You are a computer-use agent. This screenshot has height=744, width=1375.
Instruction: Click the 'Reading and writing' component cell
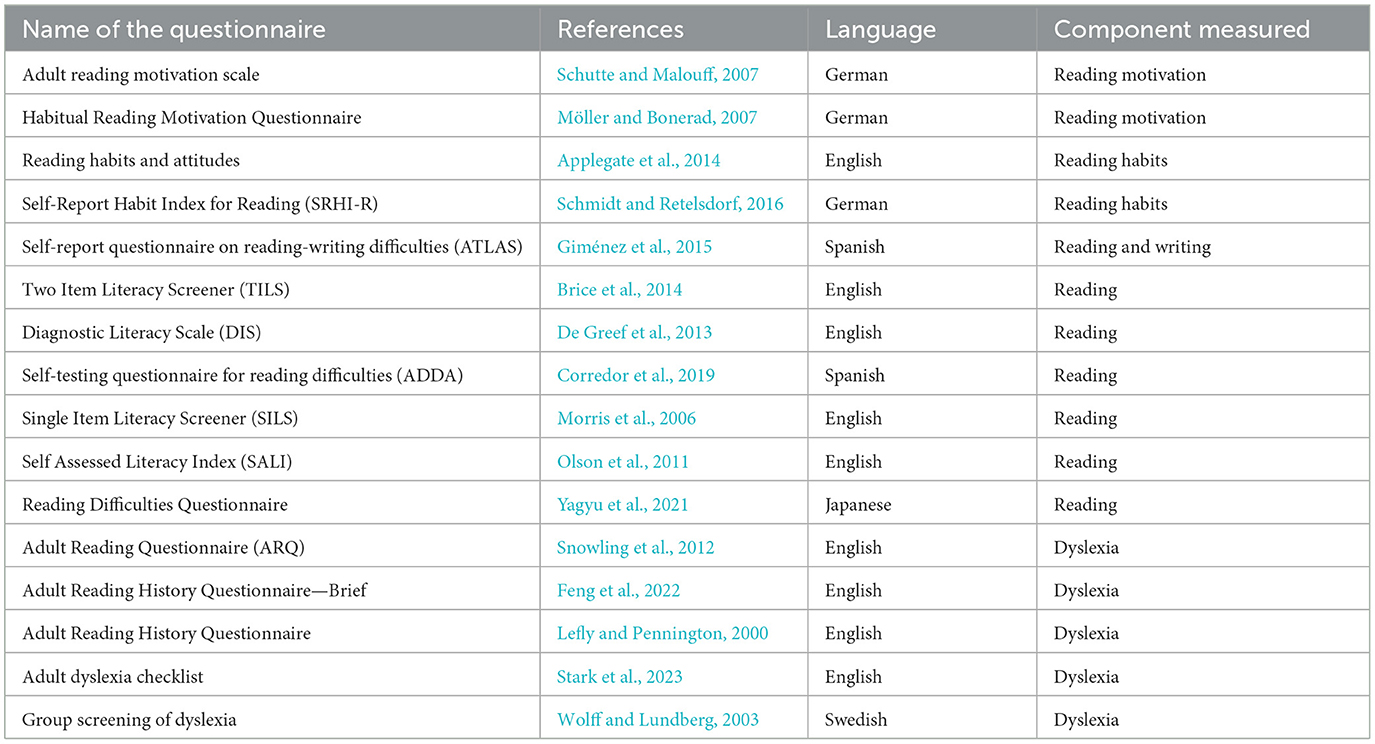click(1203, 247)
